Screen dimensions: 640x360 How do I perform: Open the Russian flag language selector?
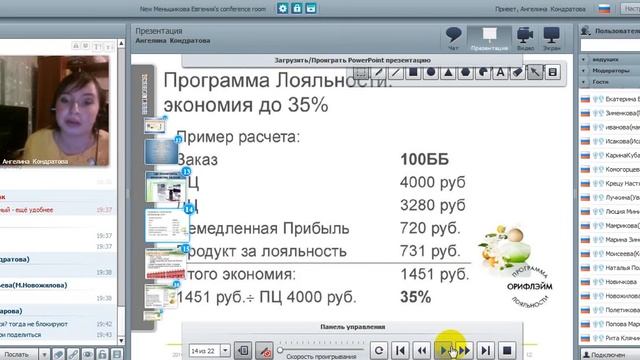604,9
